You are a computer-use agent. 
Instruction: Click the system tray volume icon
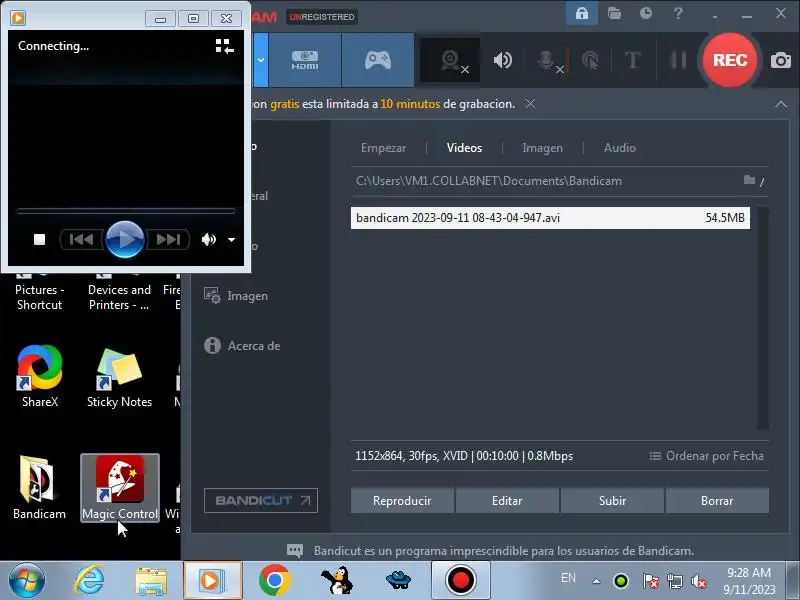point(698,581)
